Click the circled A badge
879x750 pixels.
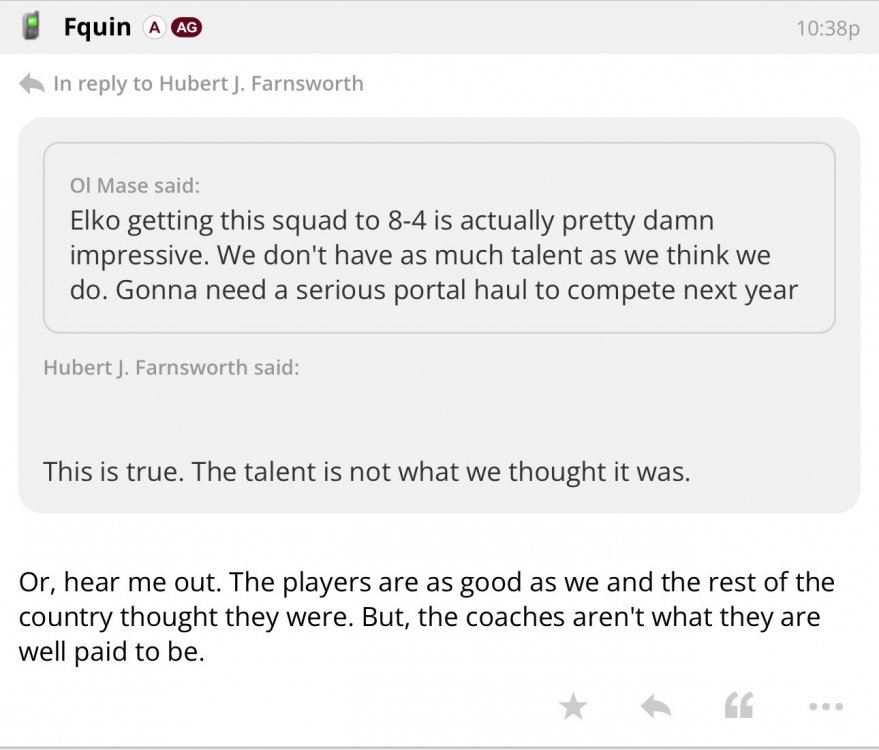154,28
